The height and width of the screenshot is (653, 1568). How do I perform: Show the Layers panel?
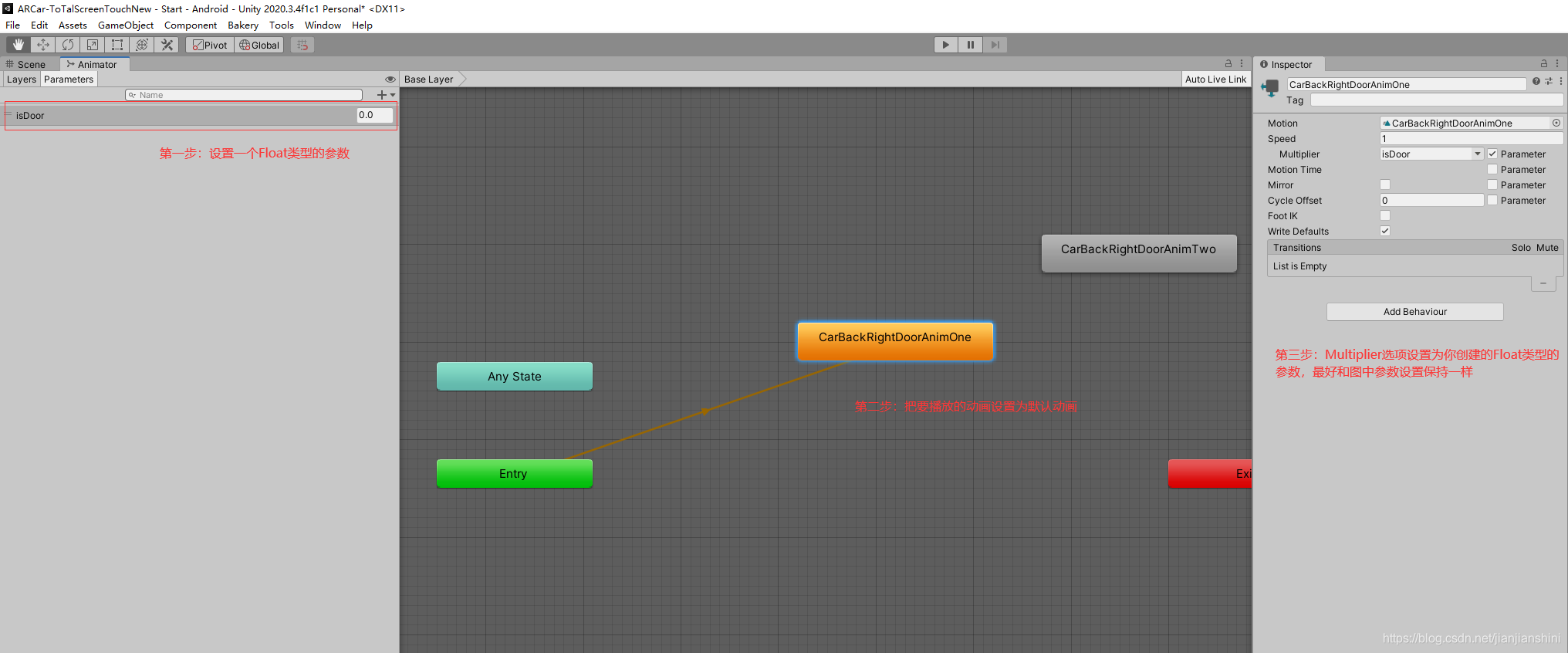click(22, 80)
